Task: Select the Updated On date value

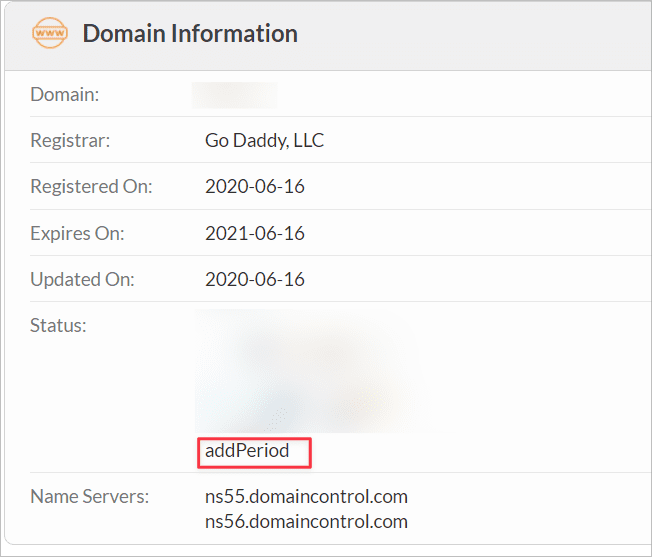Action: click(x=254, y=279)
